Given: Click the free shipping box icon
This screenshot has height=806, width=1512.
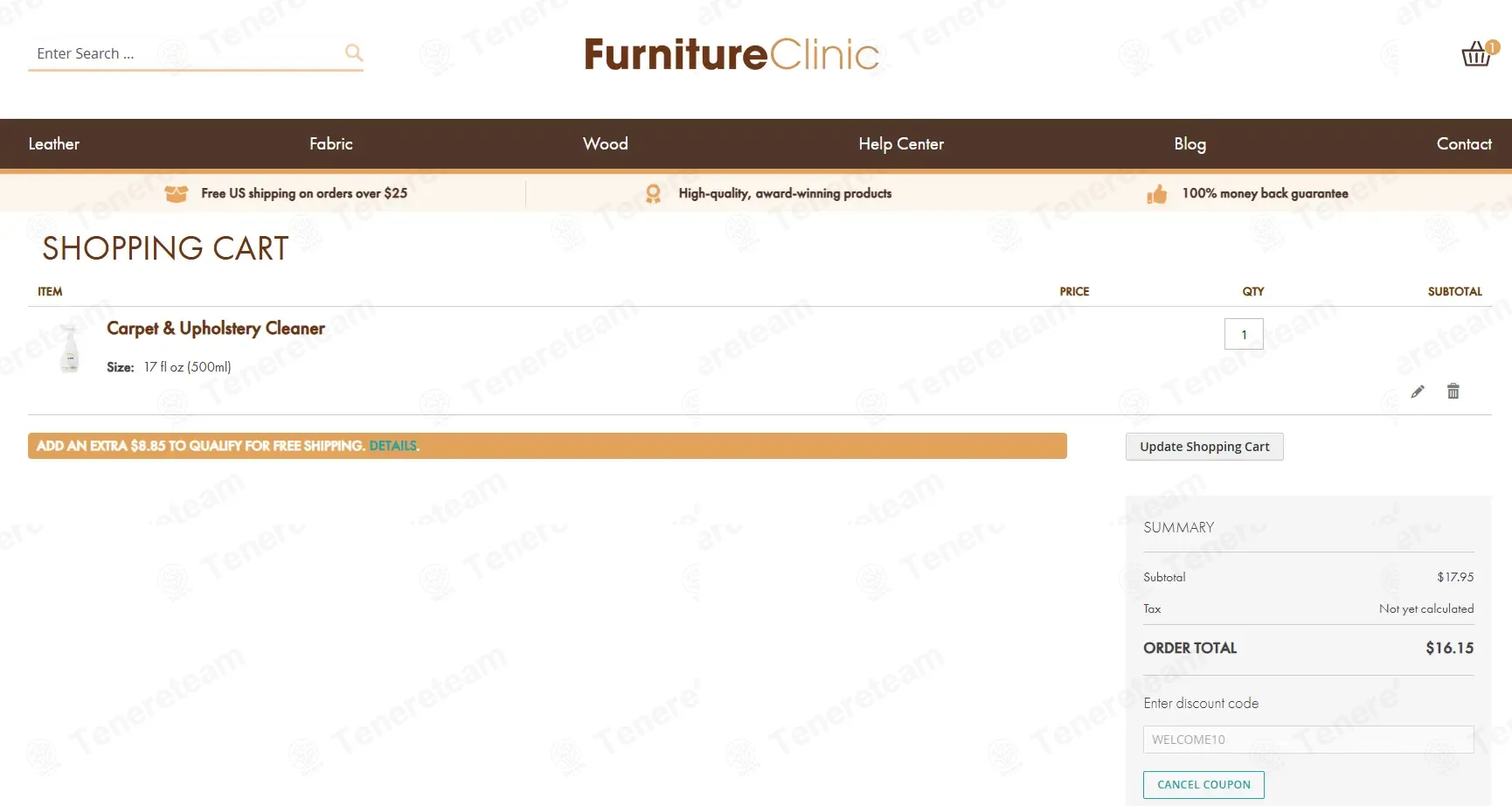Looking at the screenshot, I should pos(177,193).
